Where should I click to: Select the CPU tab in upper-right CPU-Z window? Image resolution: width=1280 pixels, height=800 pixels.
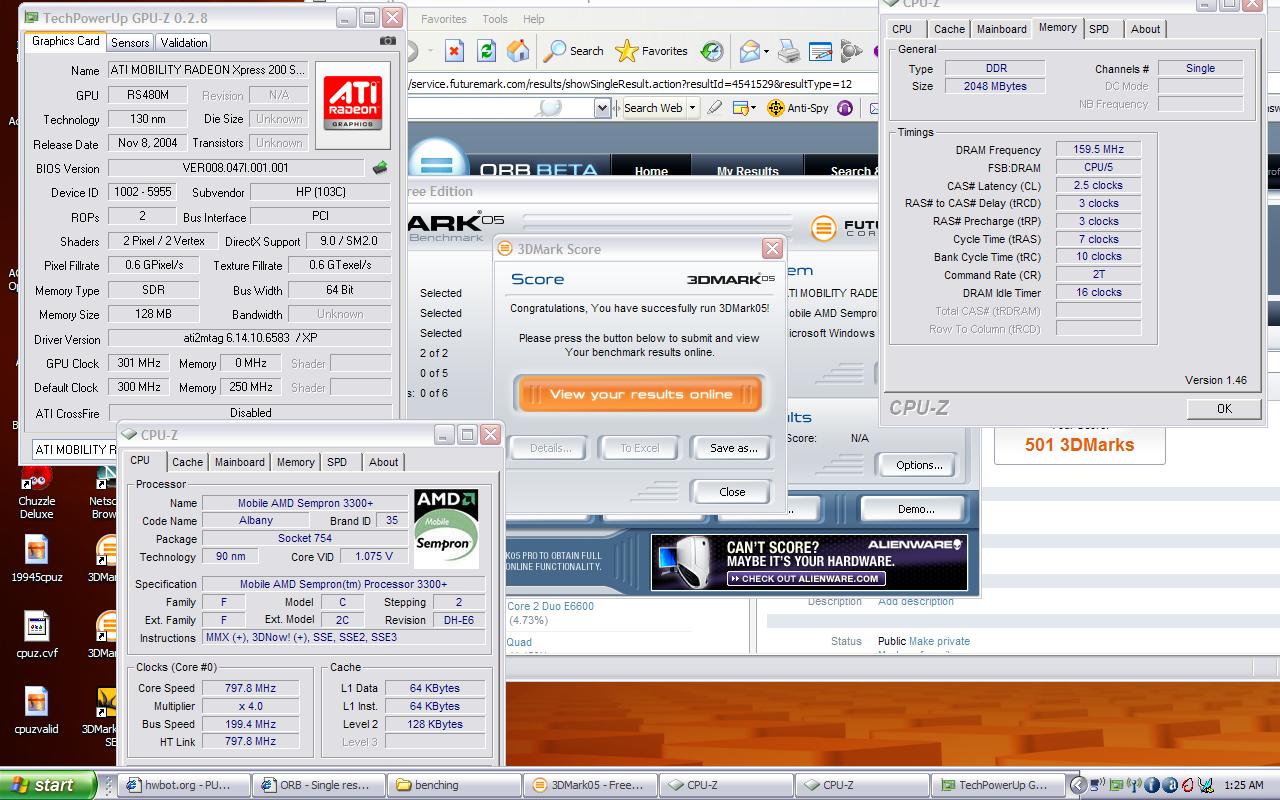[x=902, y=29]
